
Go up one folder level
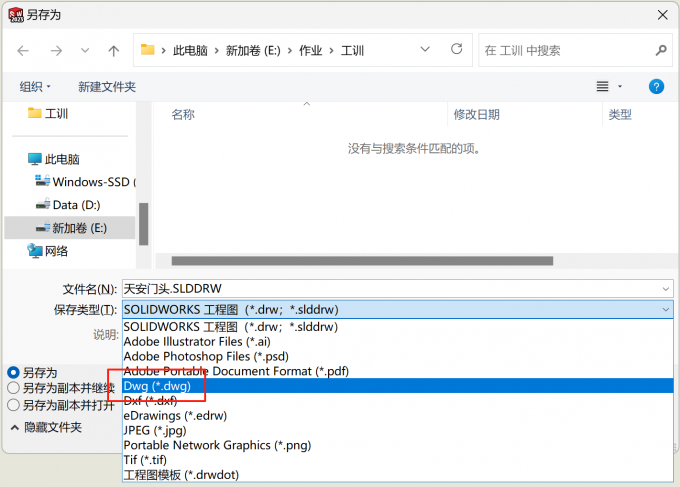[x=114, y=51]
